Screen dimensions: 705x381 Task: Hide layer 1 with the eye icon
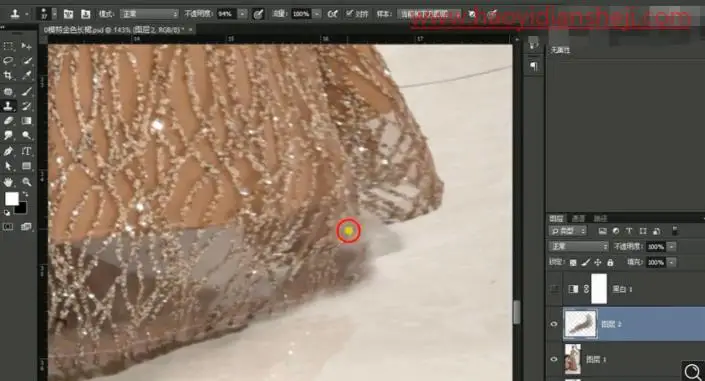click(554, 359)
